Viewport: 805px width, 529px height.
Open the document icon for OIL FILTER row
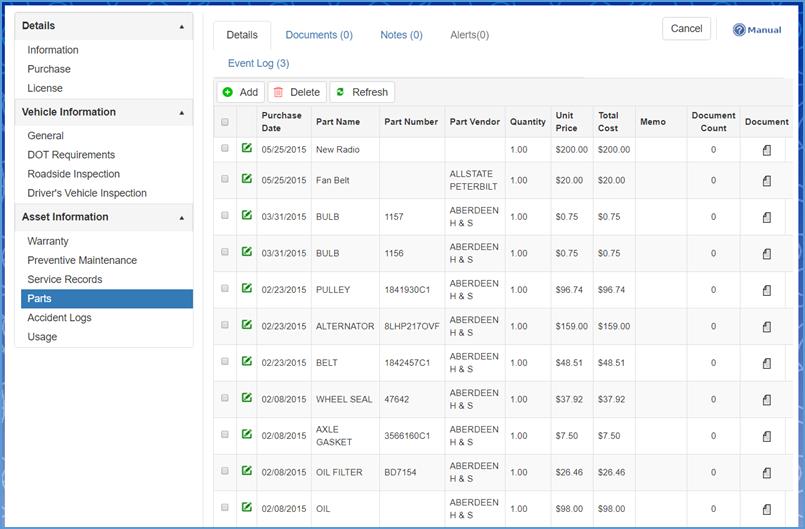point(767,472)
